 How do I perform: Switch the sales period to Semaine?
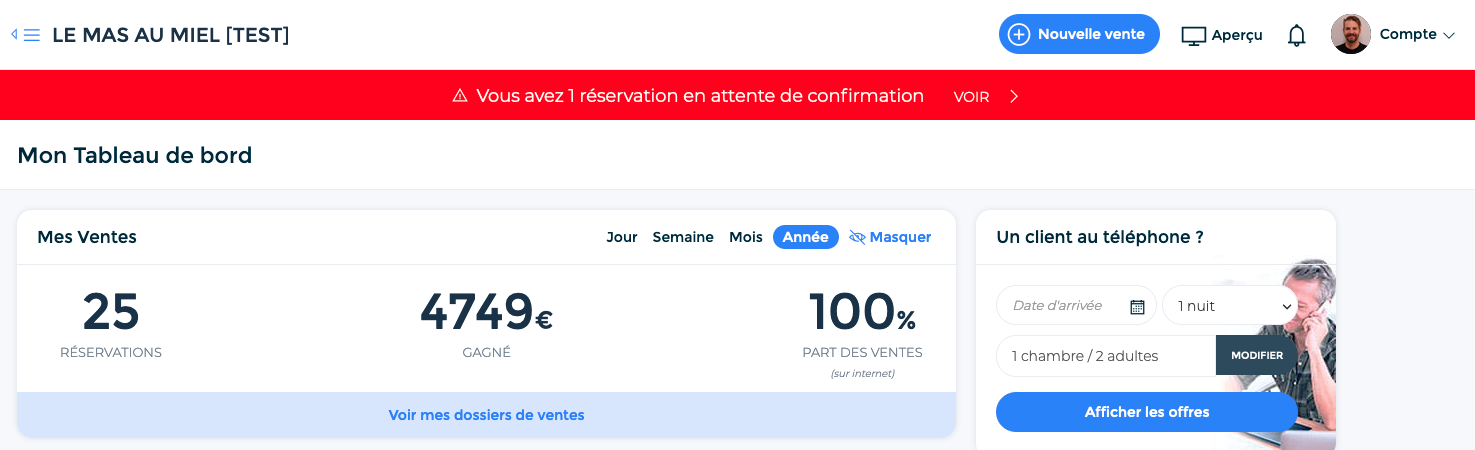(683, 237)
